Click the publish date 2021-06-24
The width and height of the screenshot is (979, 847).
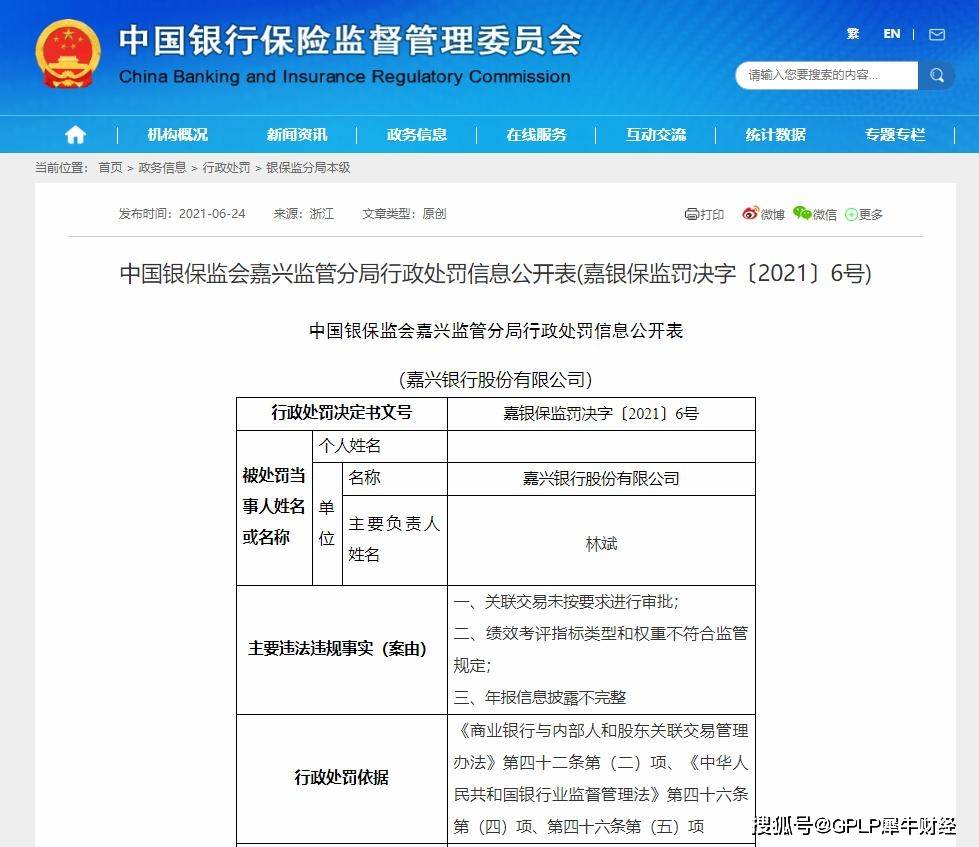coord(212,214)
